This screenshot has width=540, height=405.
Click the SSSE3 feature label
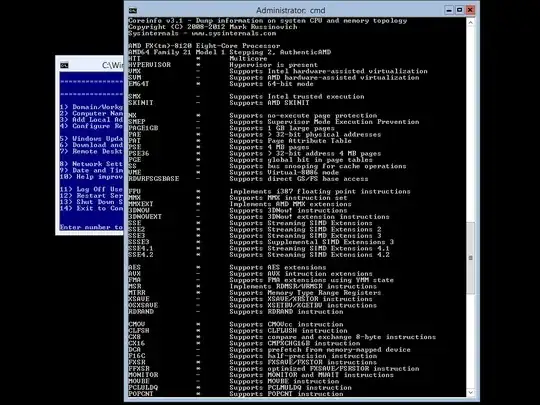click(x=138, y=242)
